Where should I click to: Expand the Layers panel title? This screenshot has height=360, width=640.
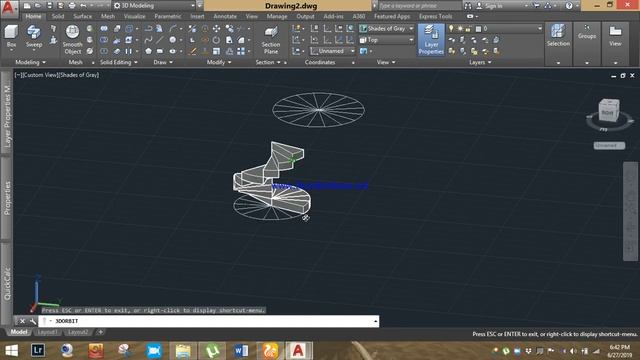pyautogui.click(x=480, y=62)
